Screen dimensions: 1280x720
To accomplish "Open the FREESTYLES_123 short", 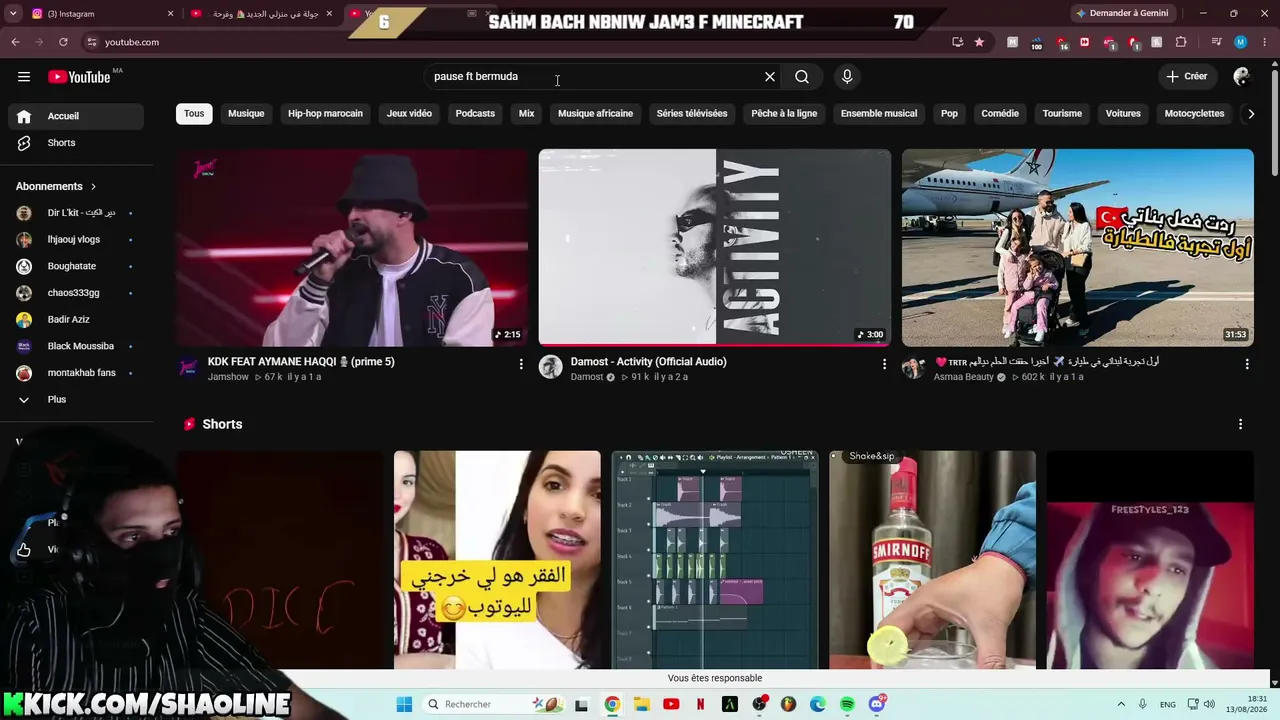I will [x=1150, y=560].
